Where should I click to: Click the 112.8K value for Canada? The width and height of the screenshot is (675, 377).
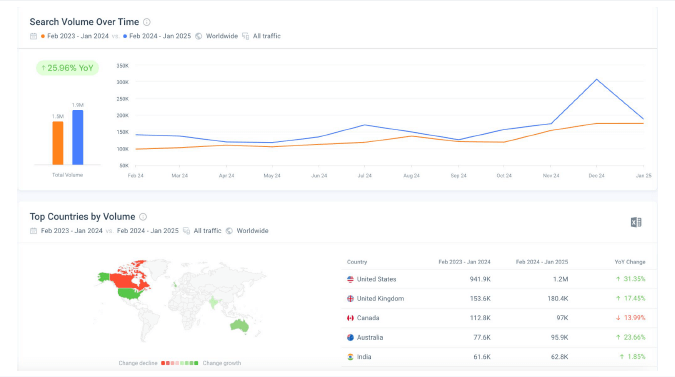[480, 318]
